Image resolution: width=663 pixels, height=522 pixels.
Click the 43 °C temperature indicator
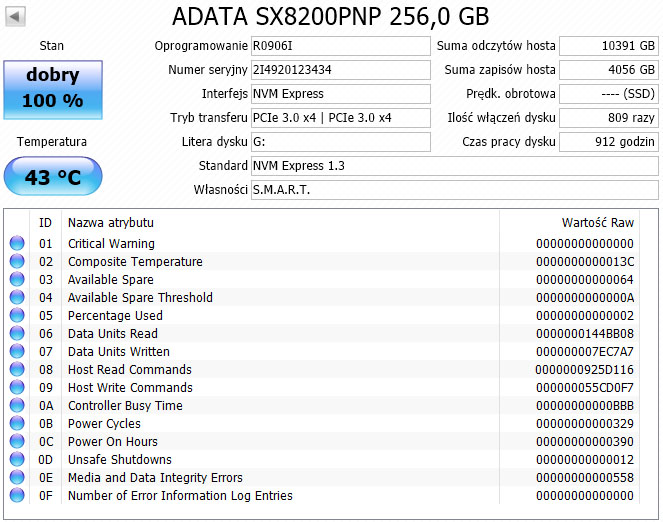(53, 176)
